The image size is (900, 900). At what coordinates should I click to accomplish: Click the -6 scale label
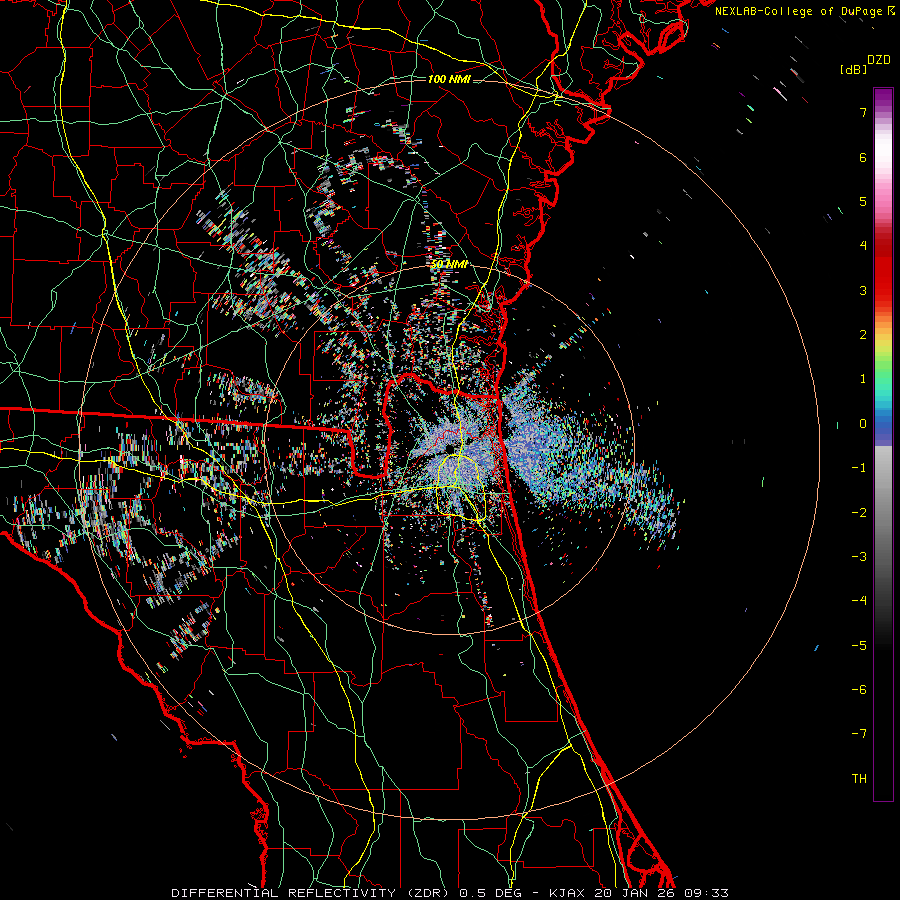(x=859, y=690)
